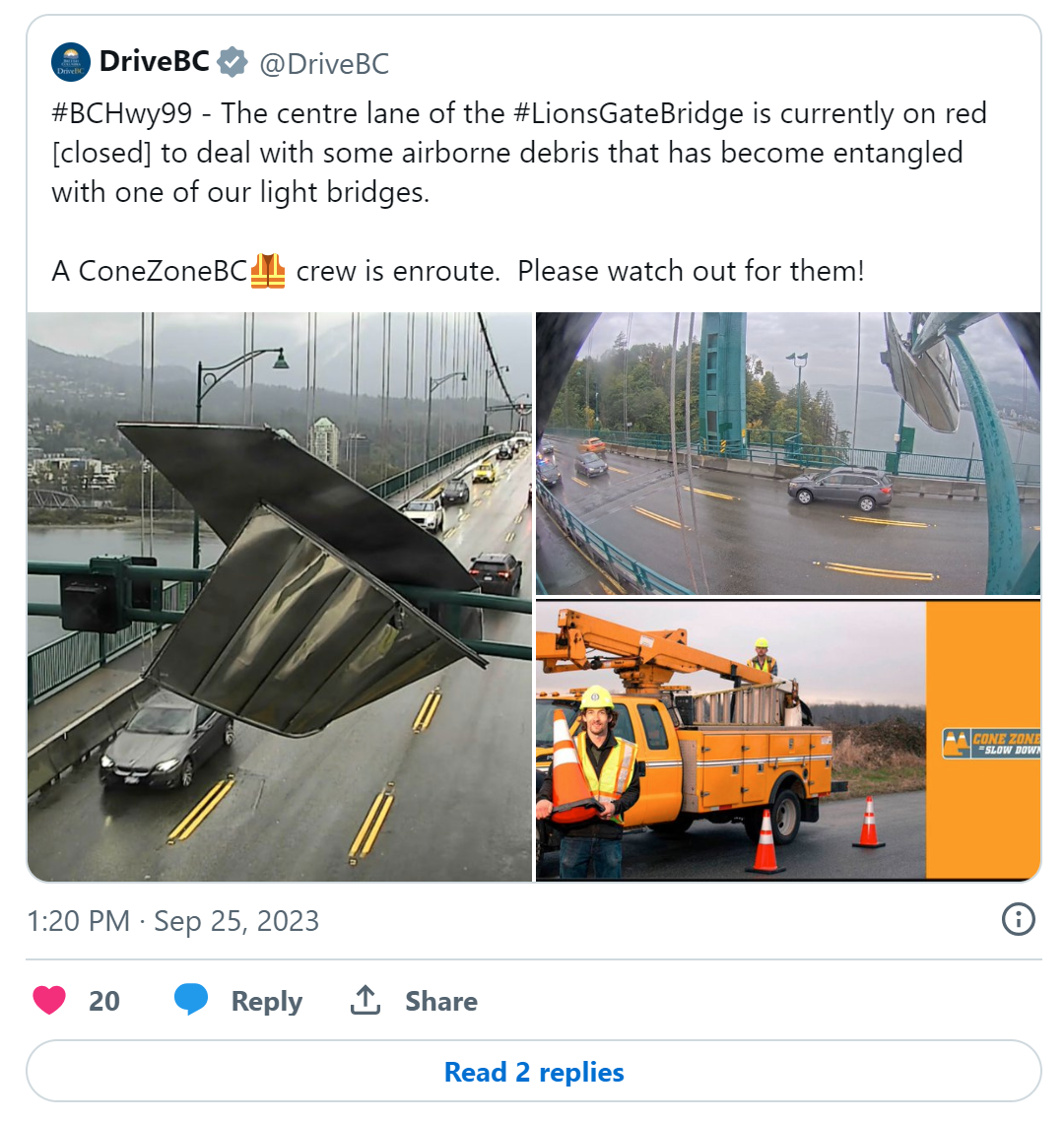Click the safety vest emoji
Image resolution: width=1064 pixels, height=1121 pixels.
click(x=268, y=271)
